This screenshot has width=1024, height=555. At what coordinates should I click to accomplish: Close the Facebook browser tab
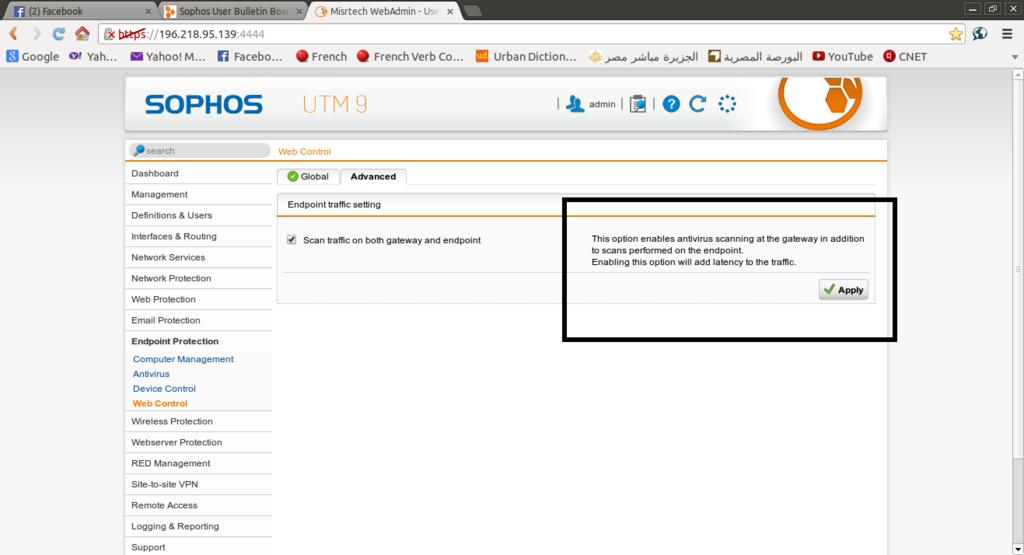point(148,12)
